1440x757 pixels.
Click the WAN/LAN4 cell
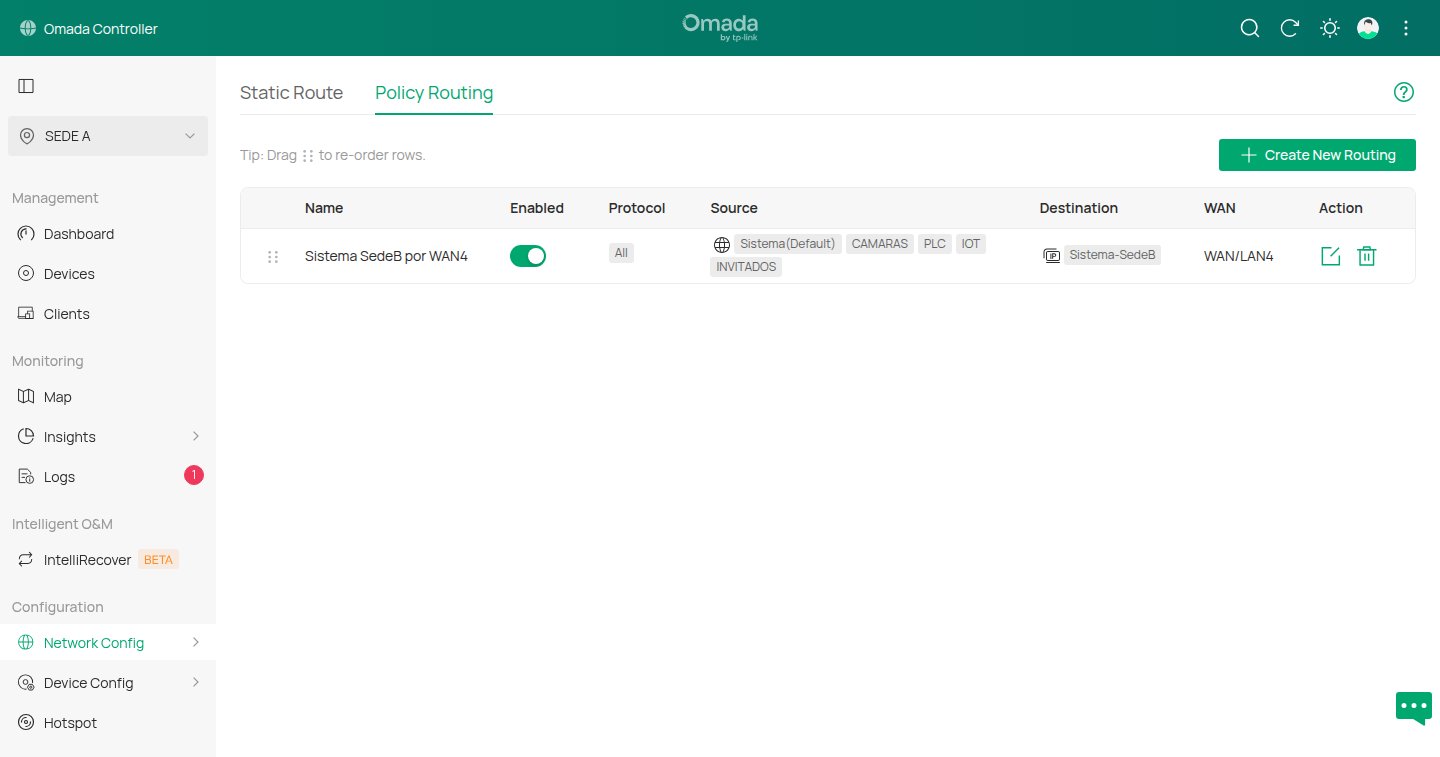click(x=1239, y=256)
